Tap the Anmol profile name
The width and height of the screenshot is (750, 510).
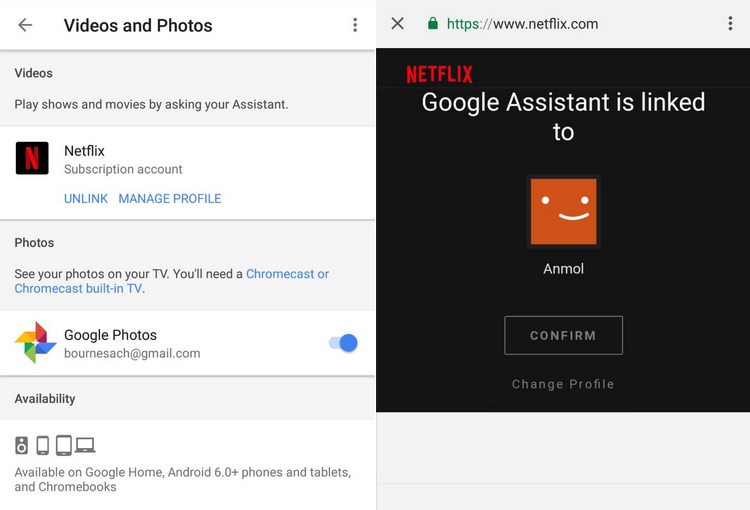(563, 269)
